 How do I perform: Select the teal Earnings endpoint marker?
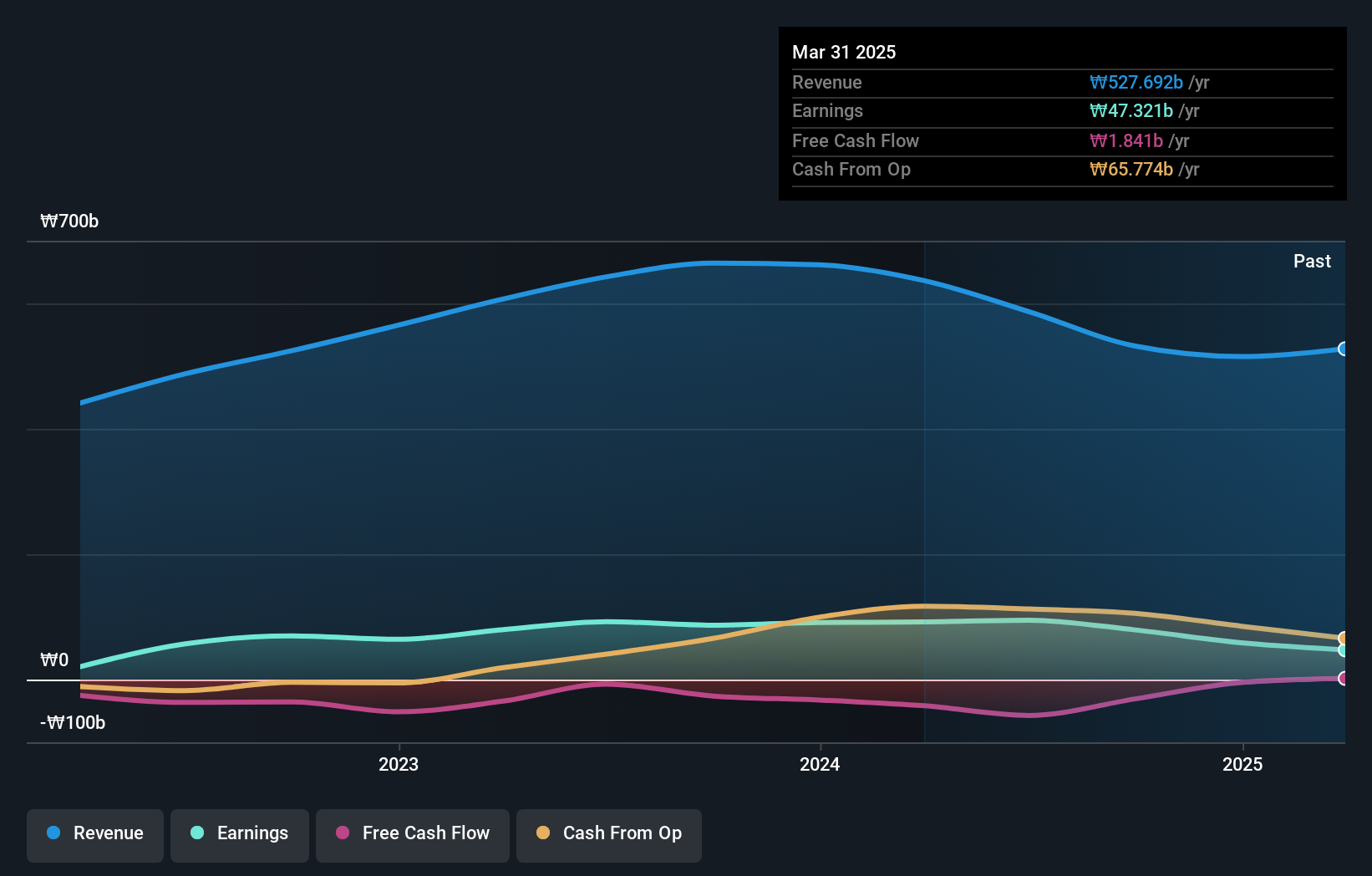point(1344,650)
